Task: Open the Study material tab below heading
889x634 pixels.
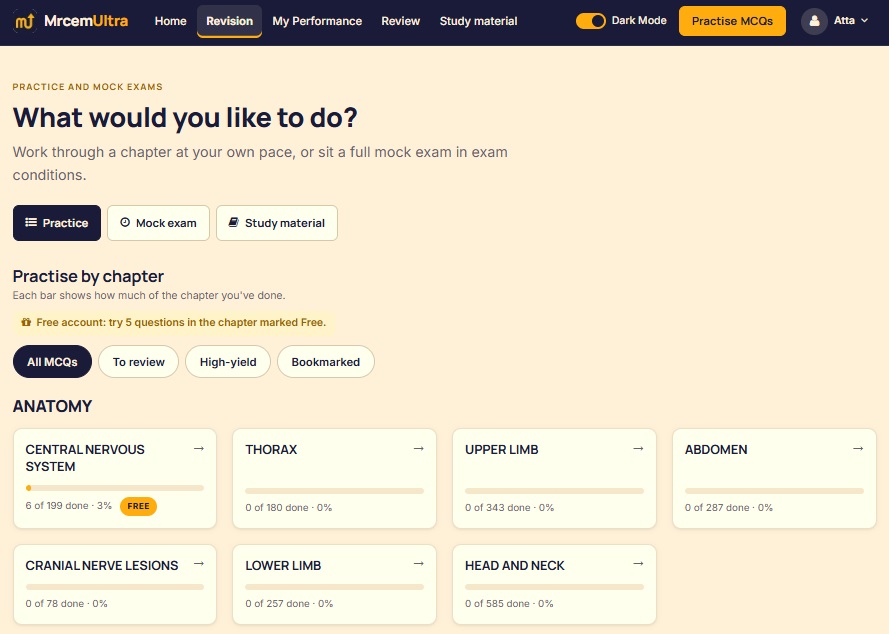Action: [277, 223]
